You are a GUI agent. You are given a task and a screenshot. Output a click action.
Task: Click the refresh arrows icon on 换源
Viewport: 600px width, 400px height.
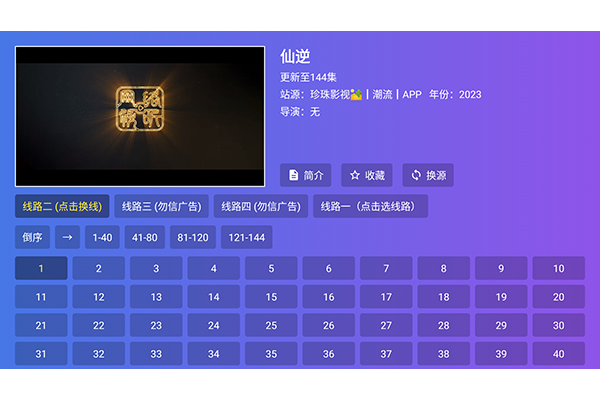(x=416, y=175)
